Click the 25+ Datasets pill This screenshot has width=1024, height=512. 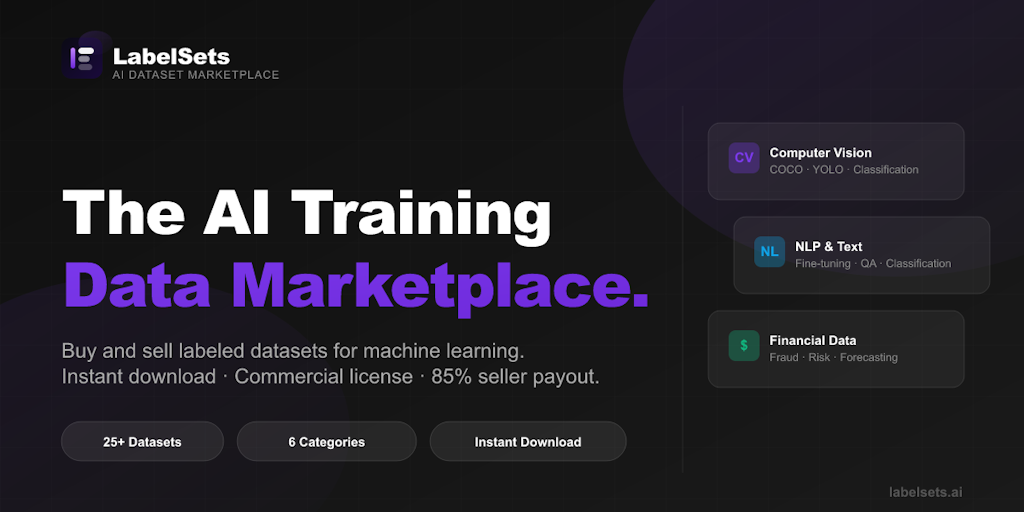tap(142, 441)
